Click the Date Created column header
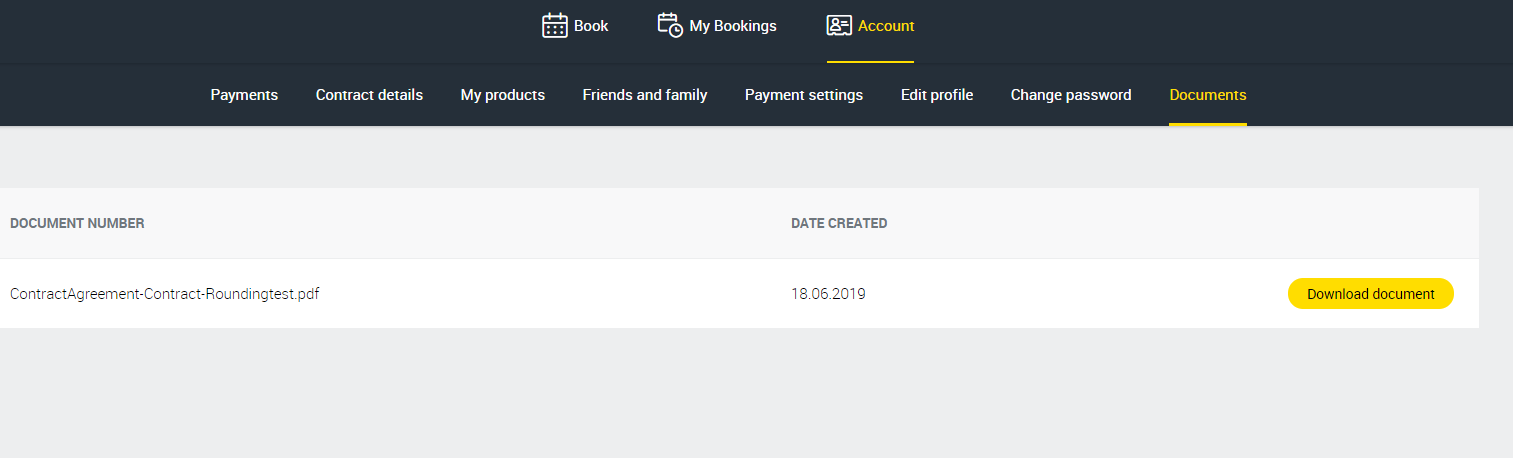 coord(838,224)
